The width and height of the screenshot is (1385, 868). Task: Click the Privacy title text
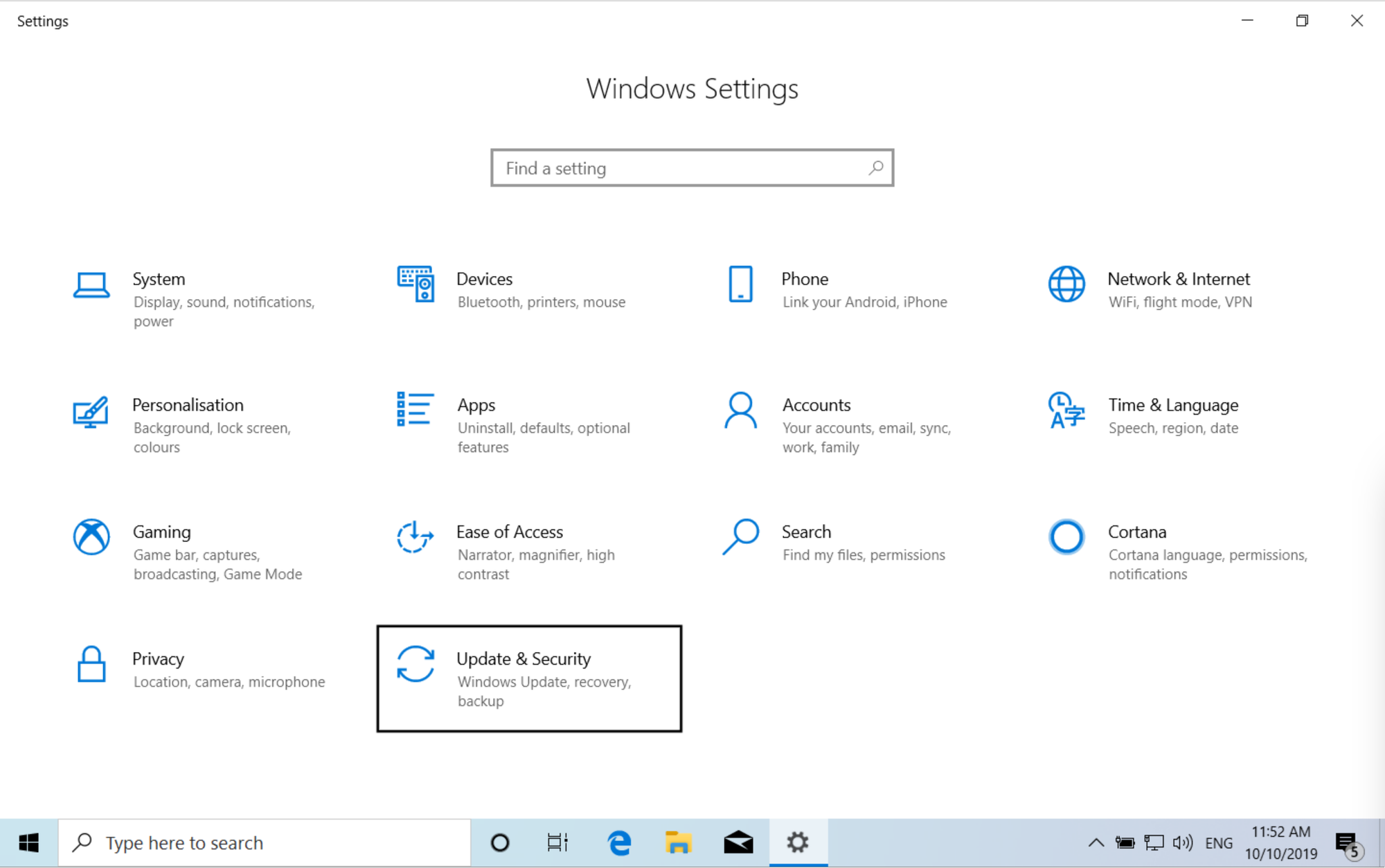pos(158,659)
